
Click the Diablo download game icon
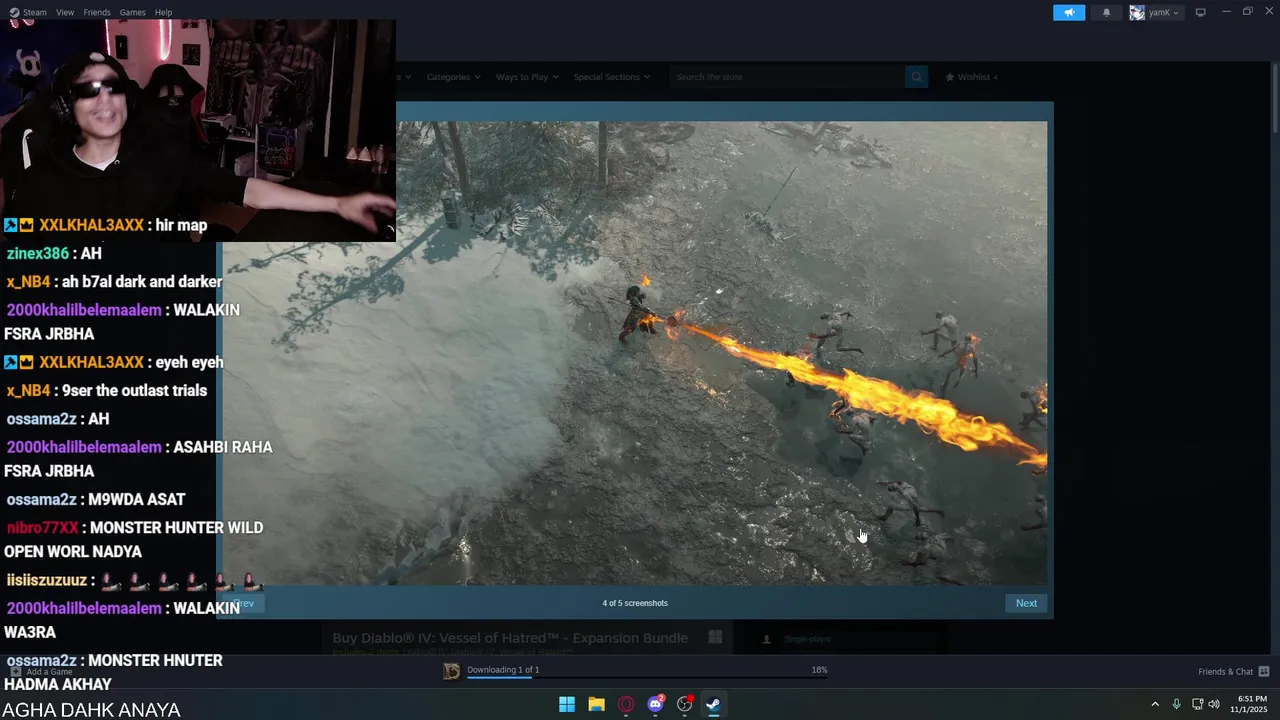coord(452,671)
